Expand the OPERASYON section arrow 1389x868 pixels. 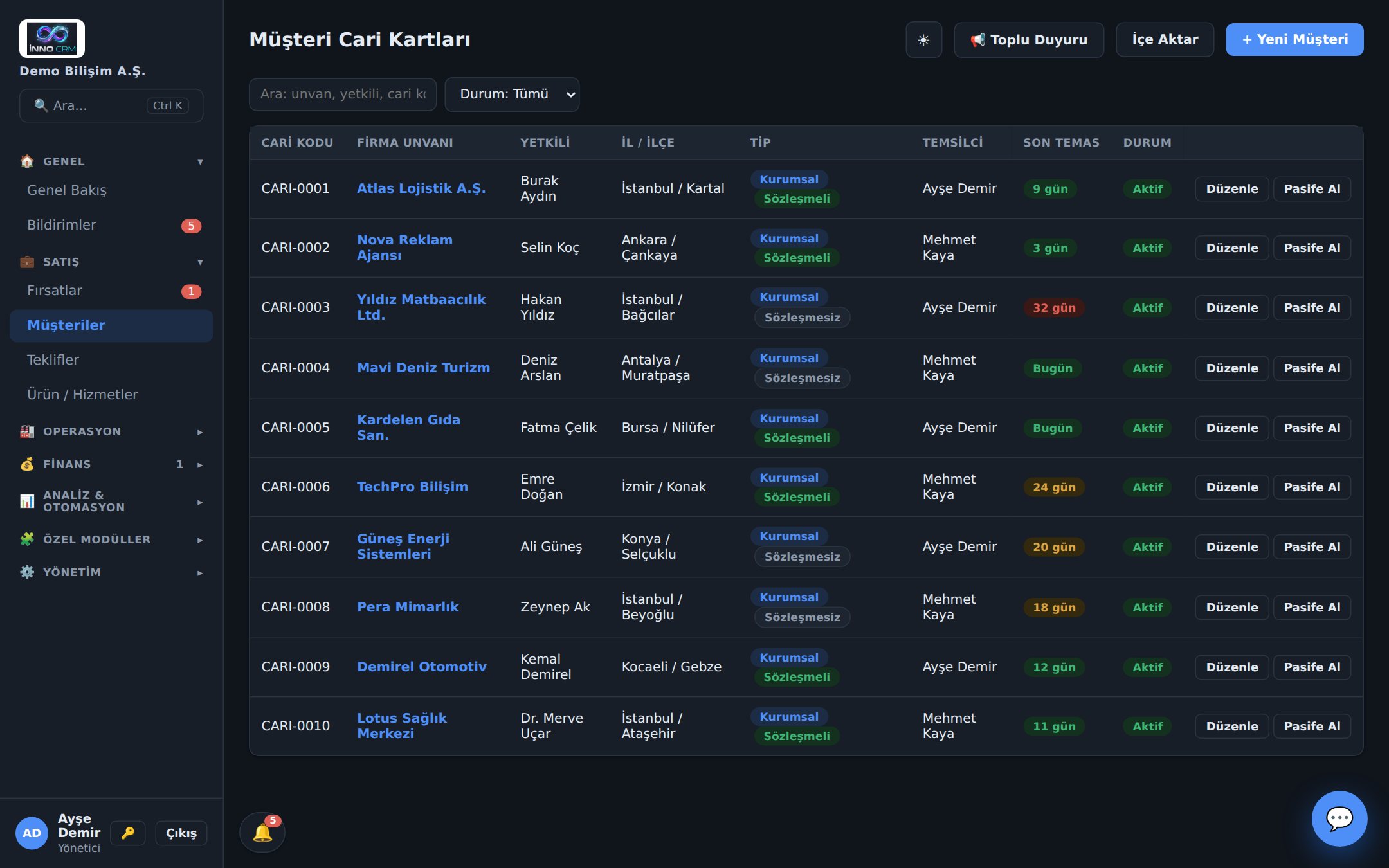click(200, 432)
